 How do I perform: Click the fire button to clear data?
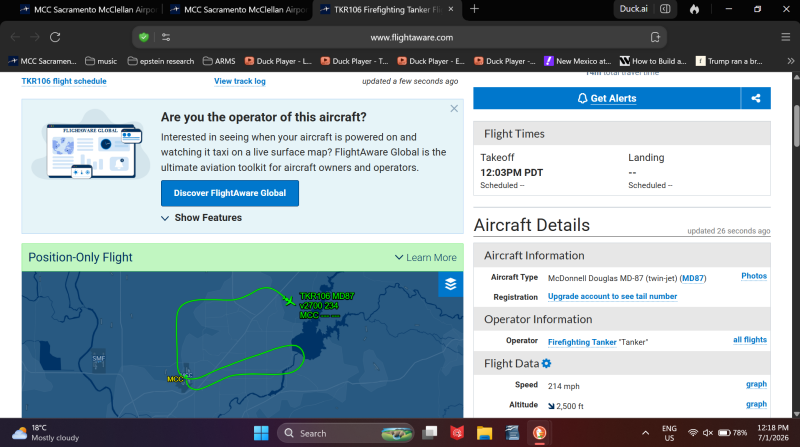(x=694, y=9)
